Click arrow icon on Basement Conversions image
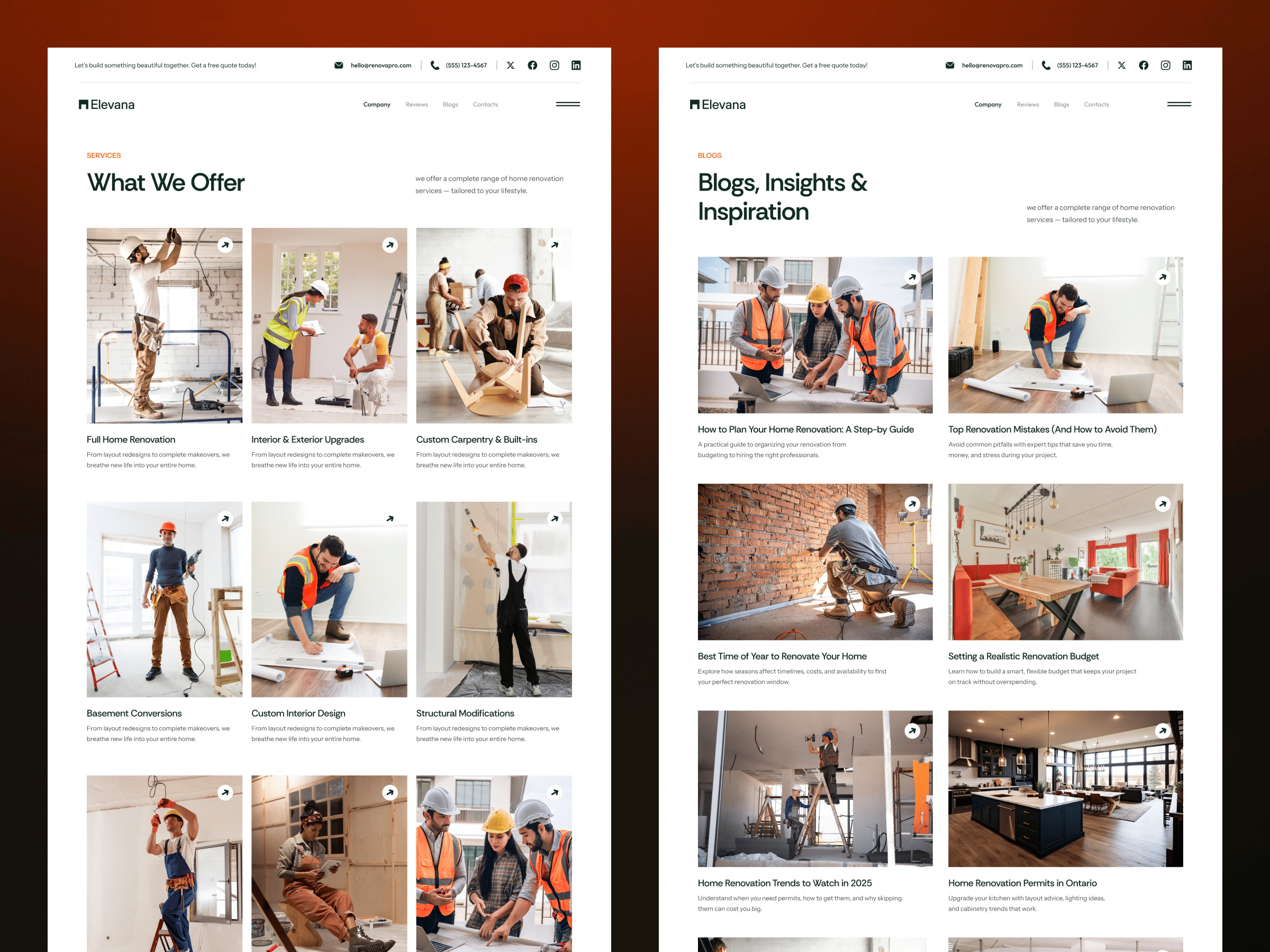The image size is (1270, 952). (x=225, y=519)
